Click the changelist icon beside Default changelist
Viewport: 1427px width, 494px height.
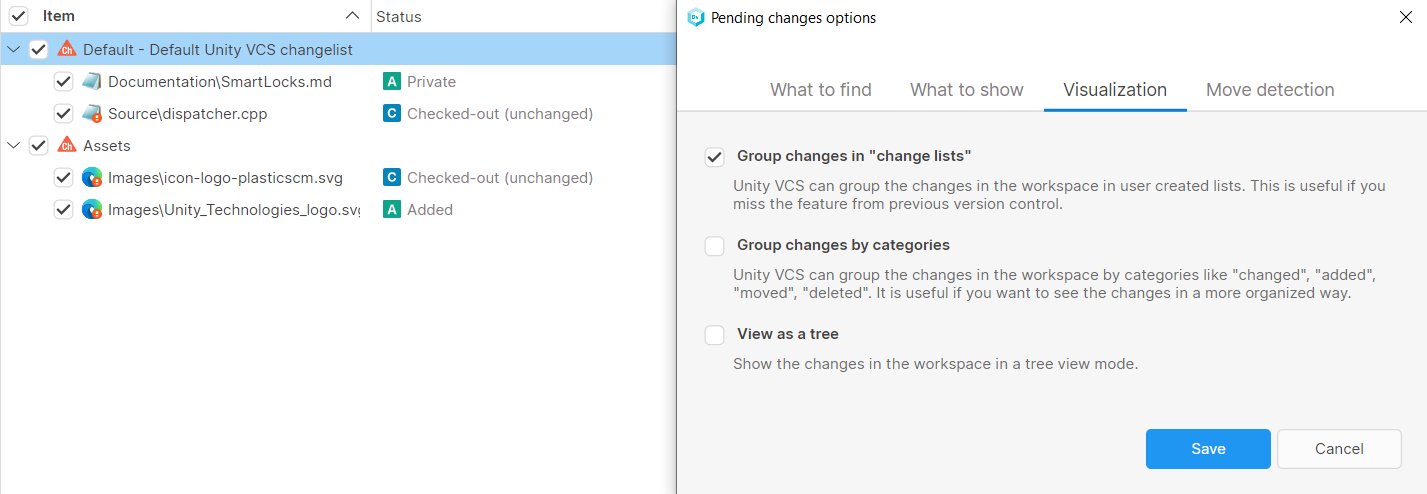(67, 49)
